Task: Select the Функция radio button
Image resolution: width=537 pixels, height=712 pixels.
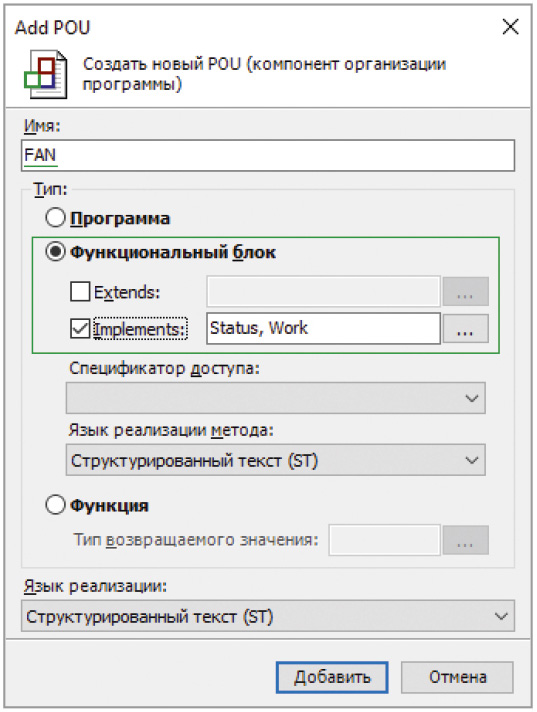Action: [55, 505]
